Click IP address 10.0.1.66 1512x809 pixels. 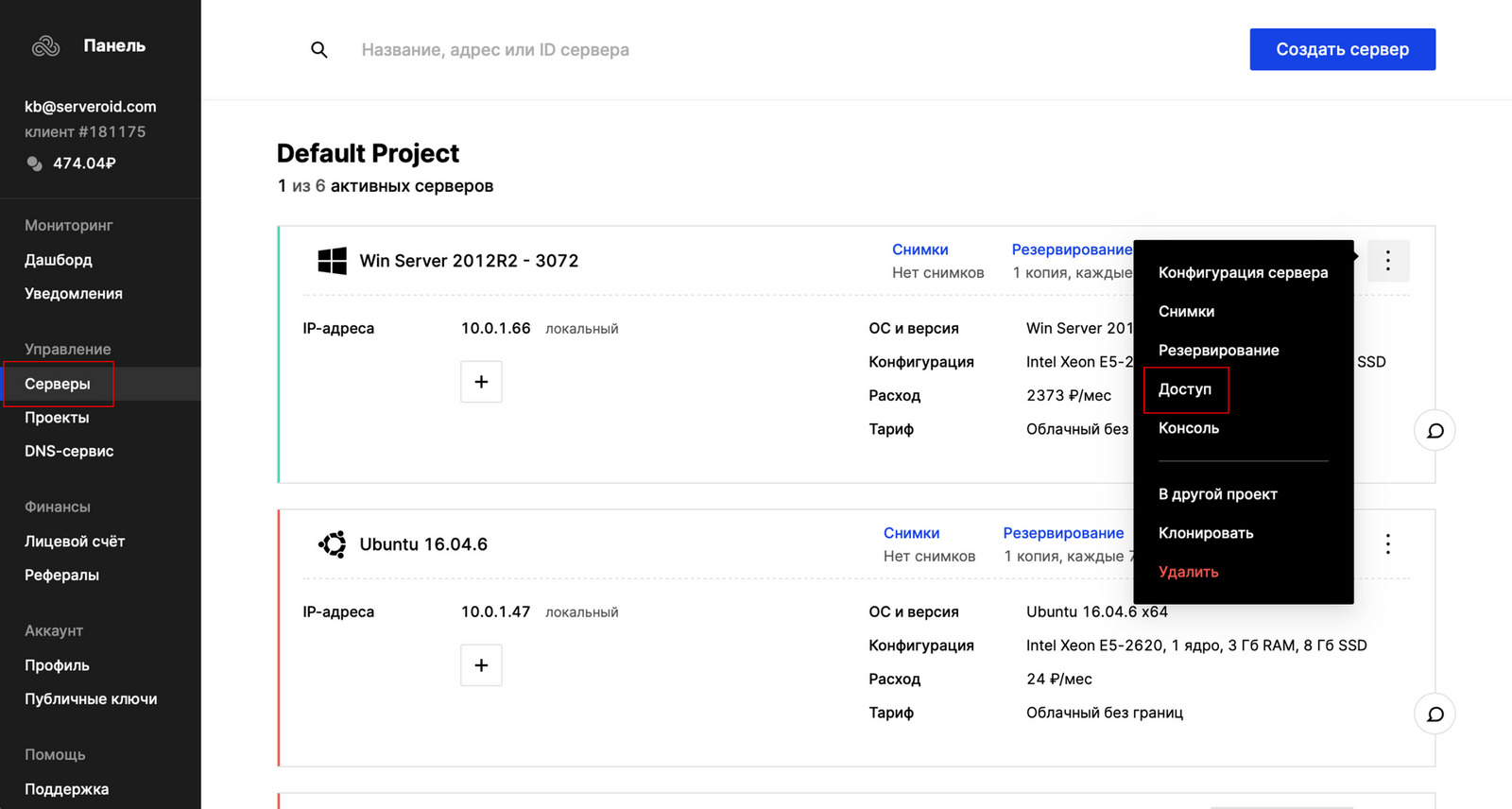pos(495,328)
